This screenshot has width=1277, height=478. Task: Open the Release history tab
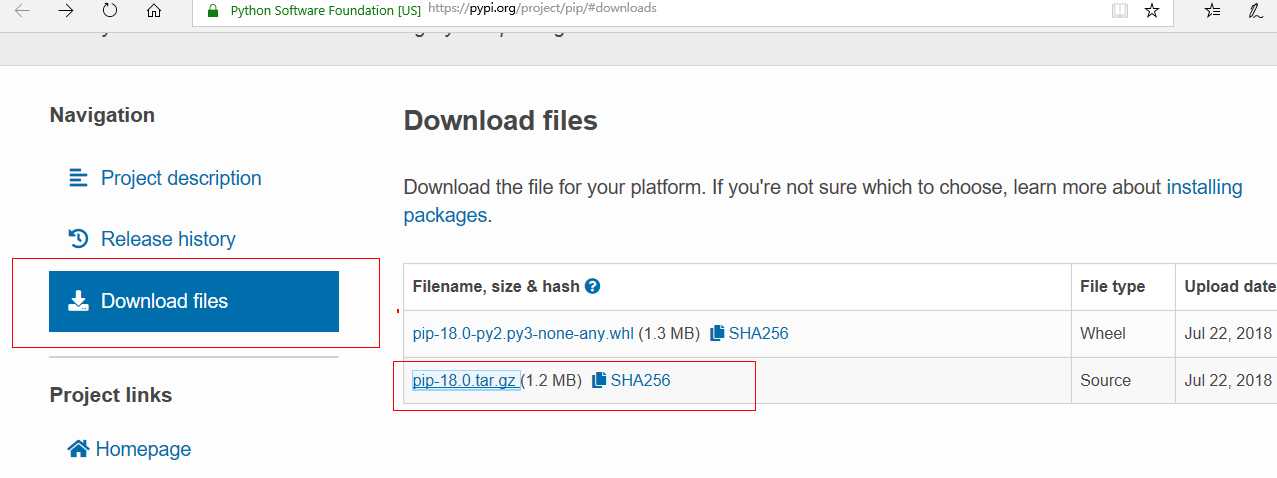click(x=151, y=239)
